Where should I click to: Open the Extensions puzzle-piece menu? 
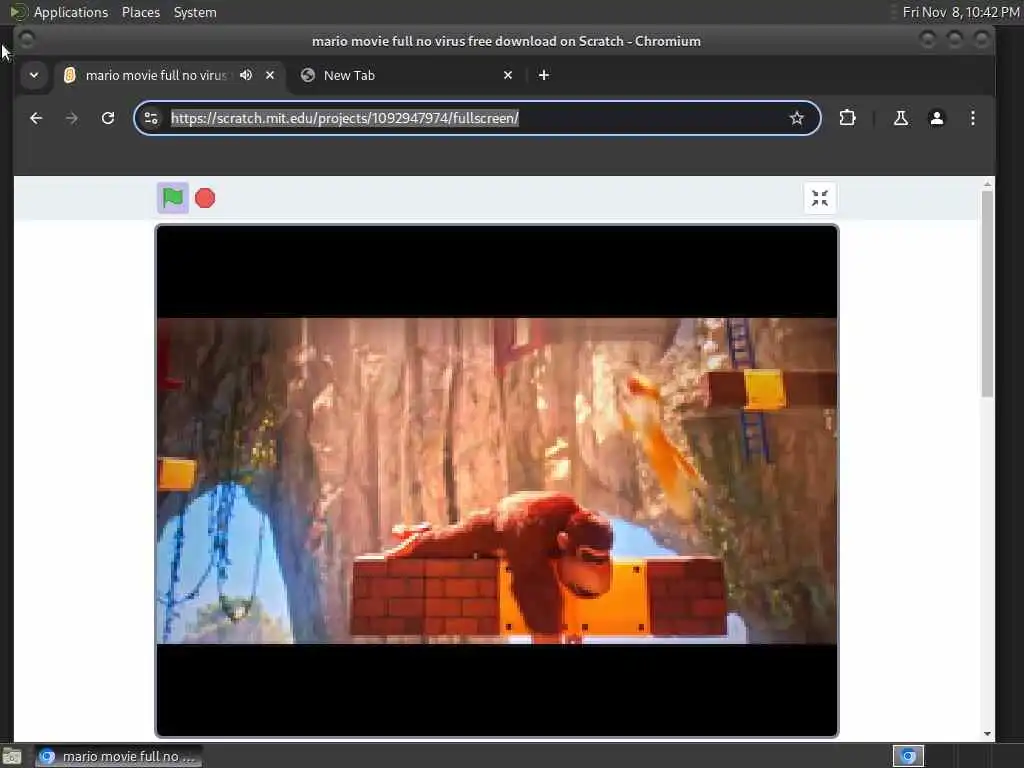pos(847,118)
